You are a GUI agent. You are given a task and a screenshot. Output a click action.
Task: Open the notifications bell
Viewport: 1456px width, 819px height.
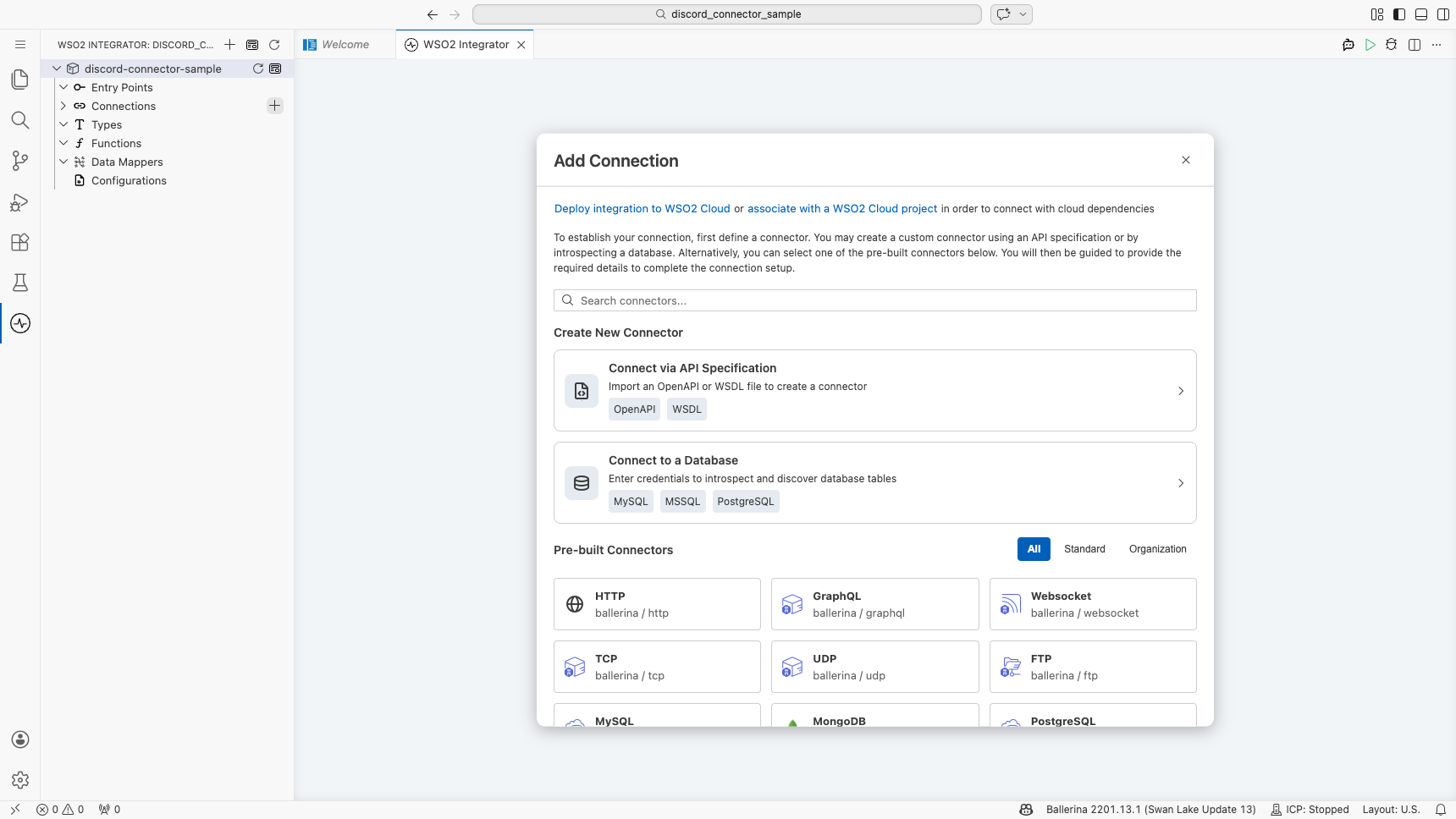[1441, 810]
